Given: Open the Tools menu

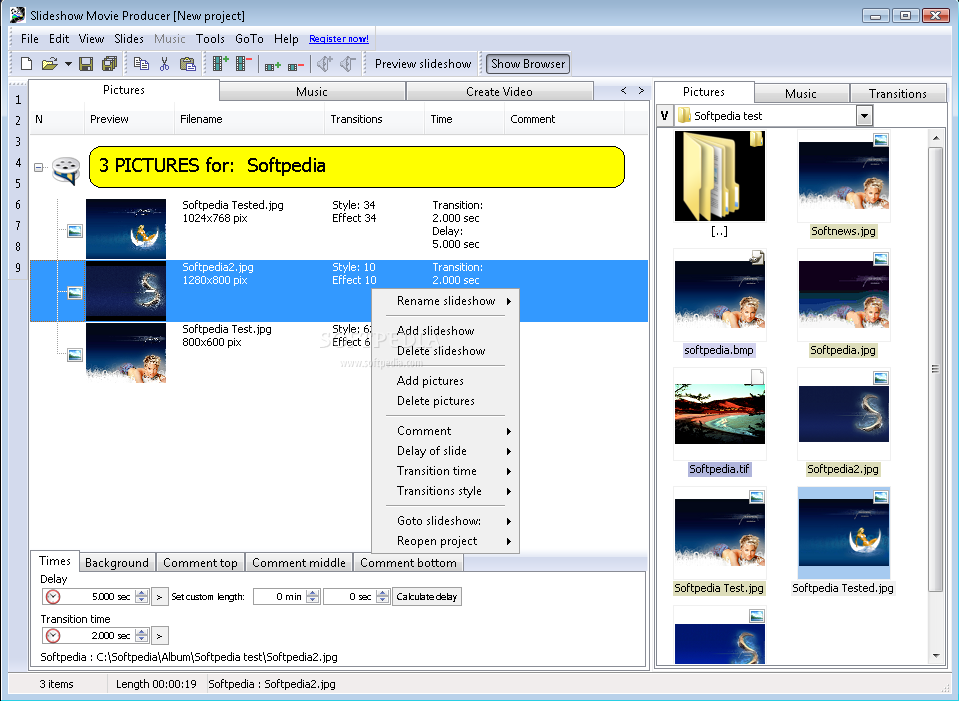Looking at the screenshot, I should click(210, 39).
